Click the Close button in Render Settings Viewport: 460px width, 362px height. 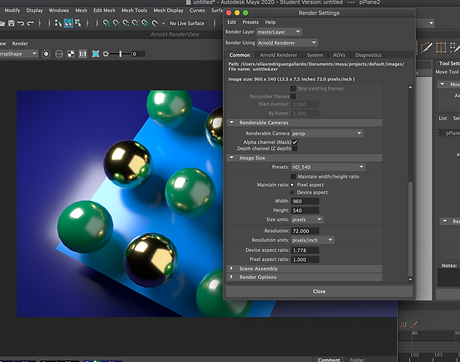319,291
